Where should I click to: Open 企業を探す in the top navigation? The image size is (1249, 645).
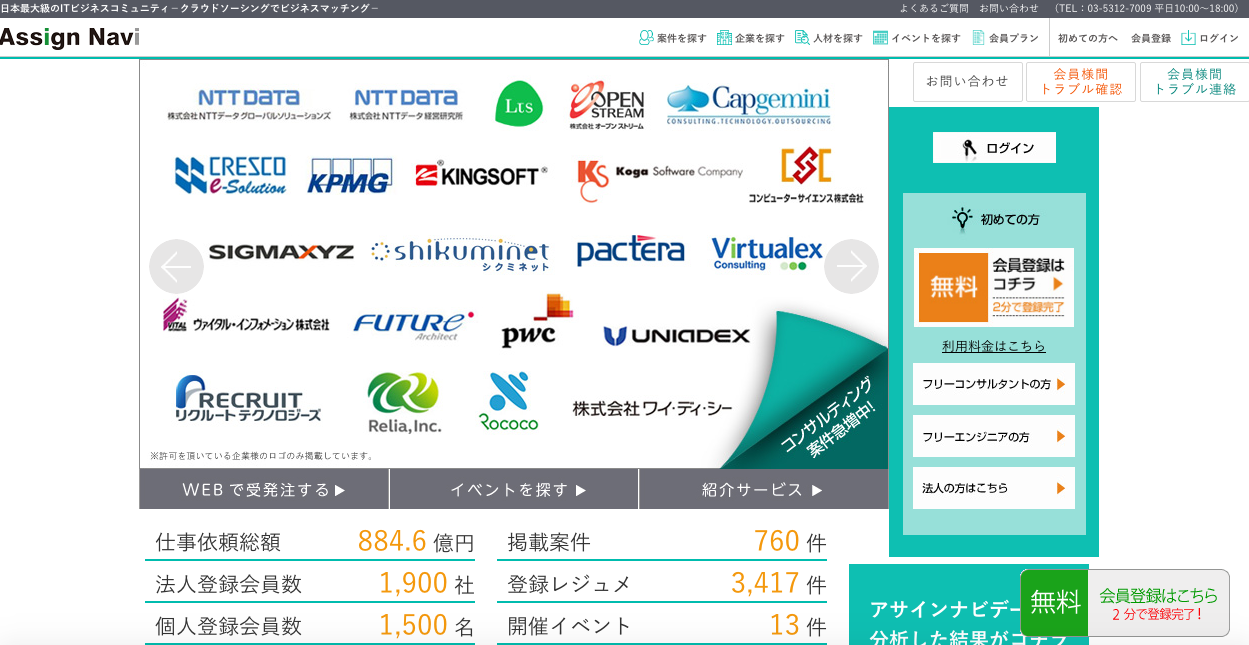(x=751, y=38)
